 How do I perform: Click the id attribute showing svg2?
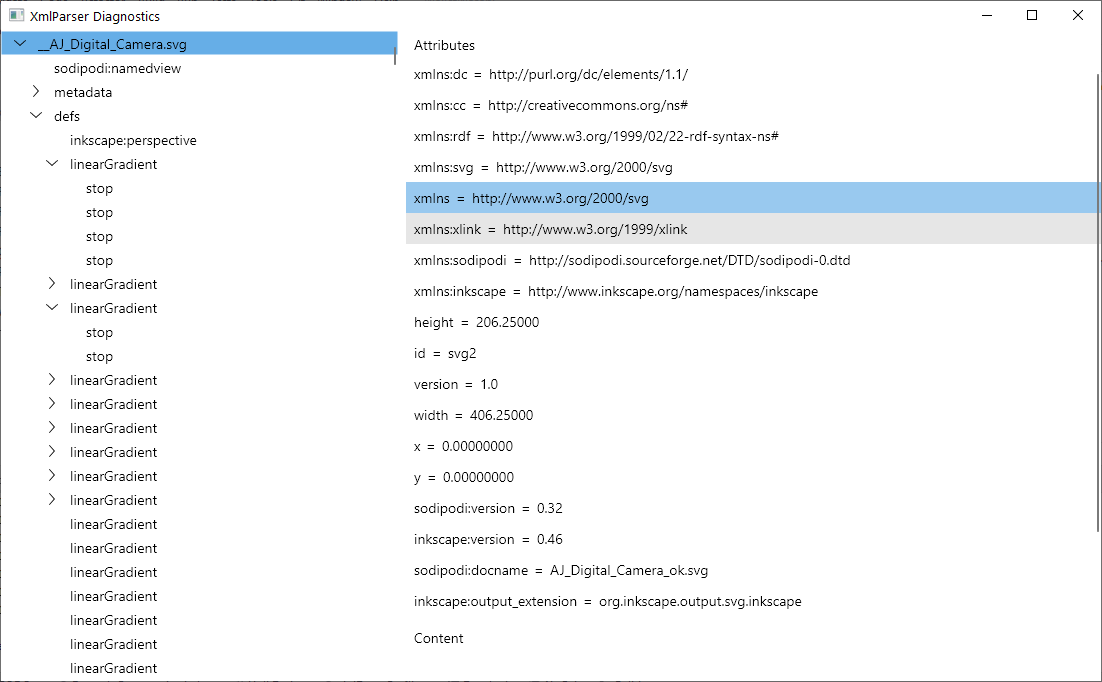click(x=445, y=353)
